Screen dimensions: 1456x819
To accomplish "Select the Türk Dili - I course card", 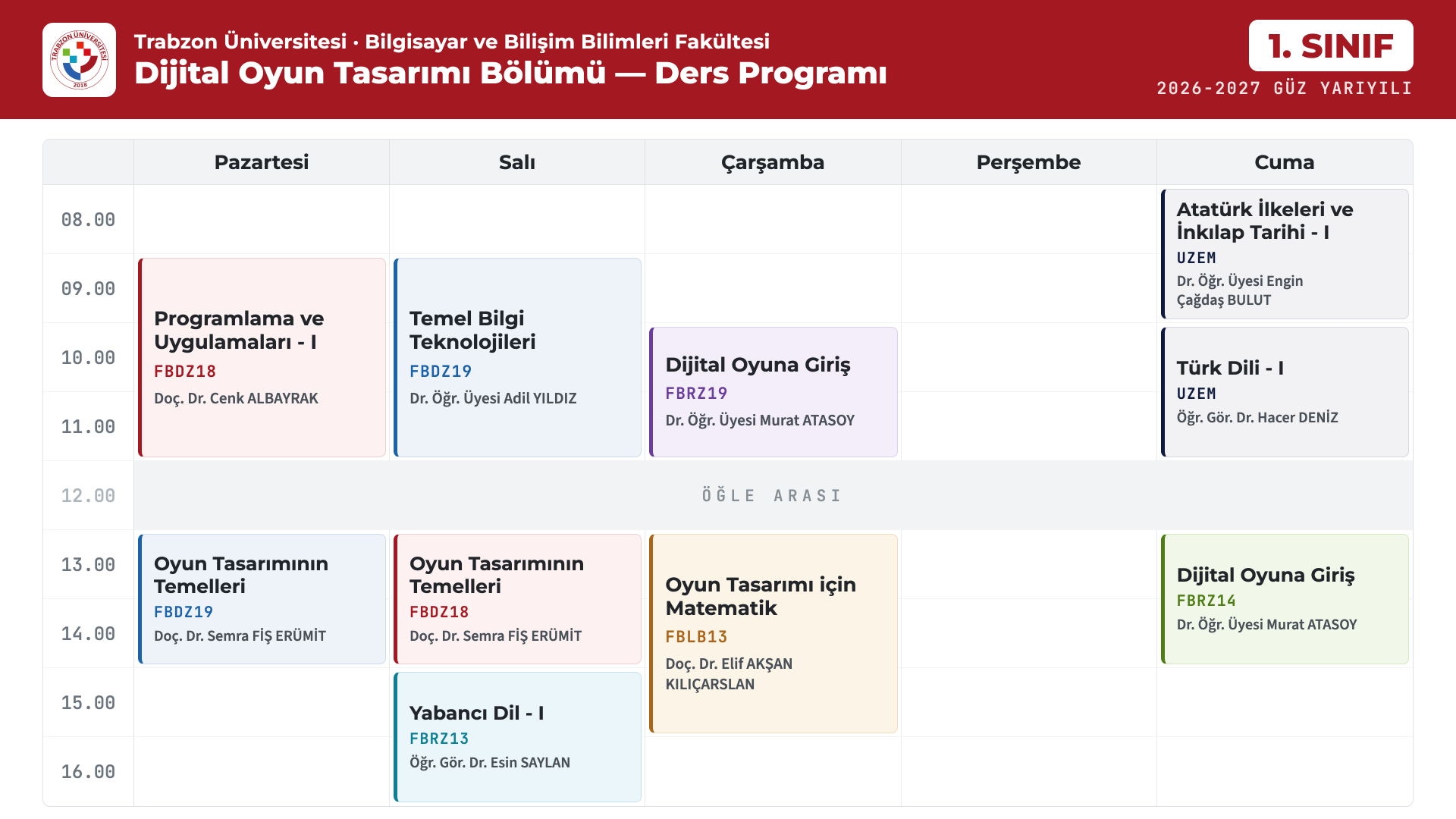I will (x=1285, y=392).
